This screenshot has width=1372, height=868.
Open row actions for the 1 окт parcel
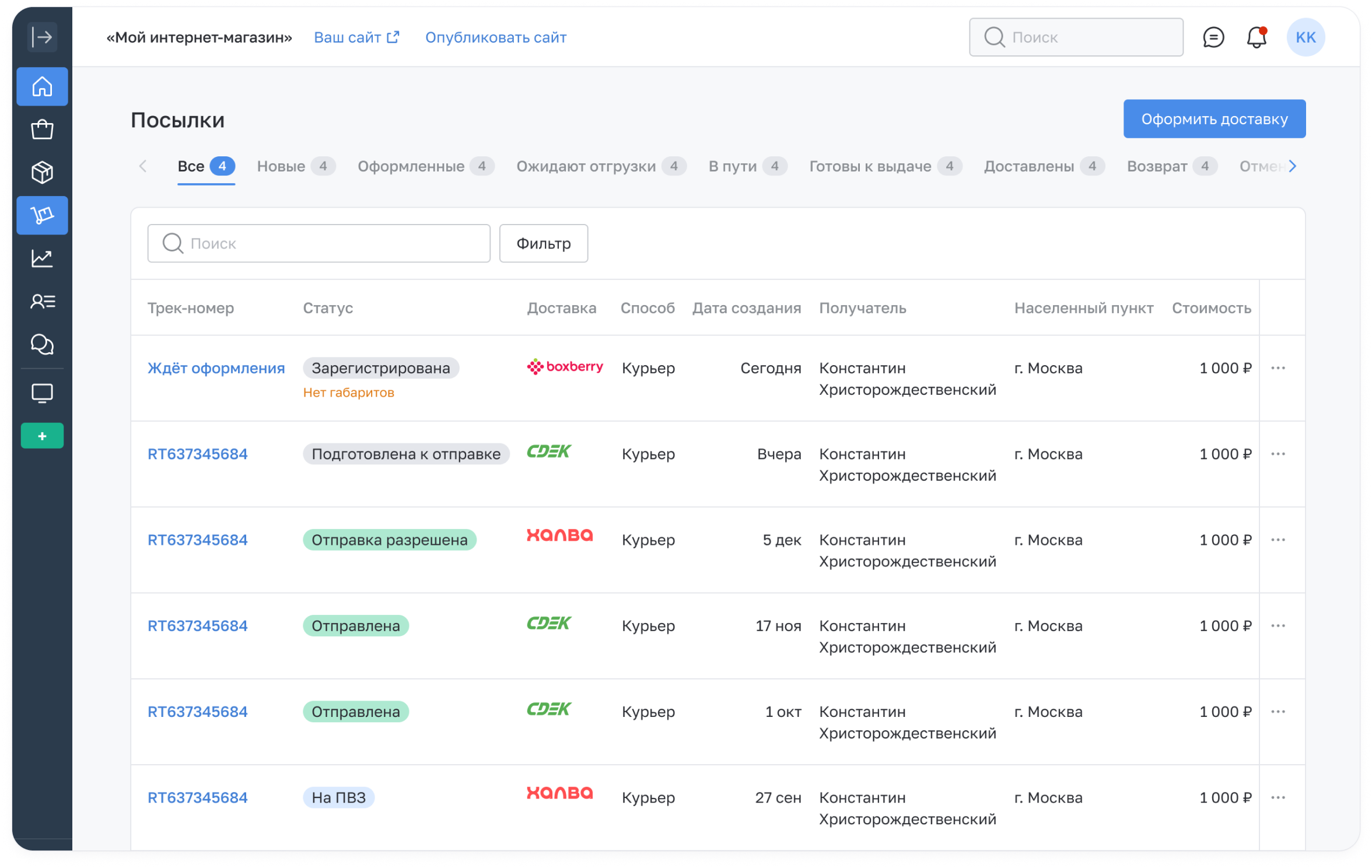(1278, 712)
